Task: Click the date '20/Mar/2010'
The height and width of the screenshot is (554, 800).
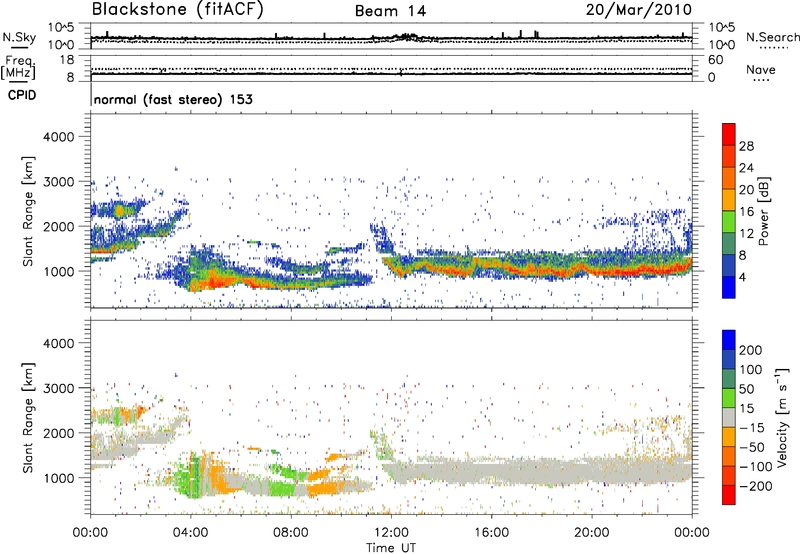Action: [639, 10]
